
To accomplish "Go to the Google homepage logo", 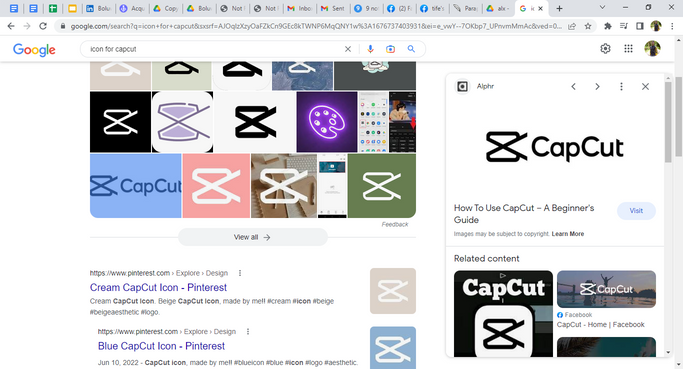I will (x=34, y=50).
